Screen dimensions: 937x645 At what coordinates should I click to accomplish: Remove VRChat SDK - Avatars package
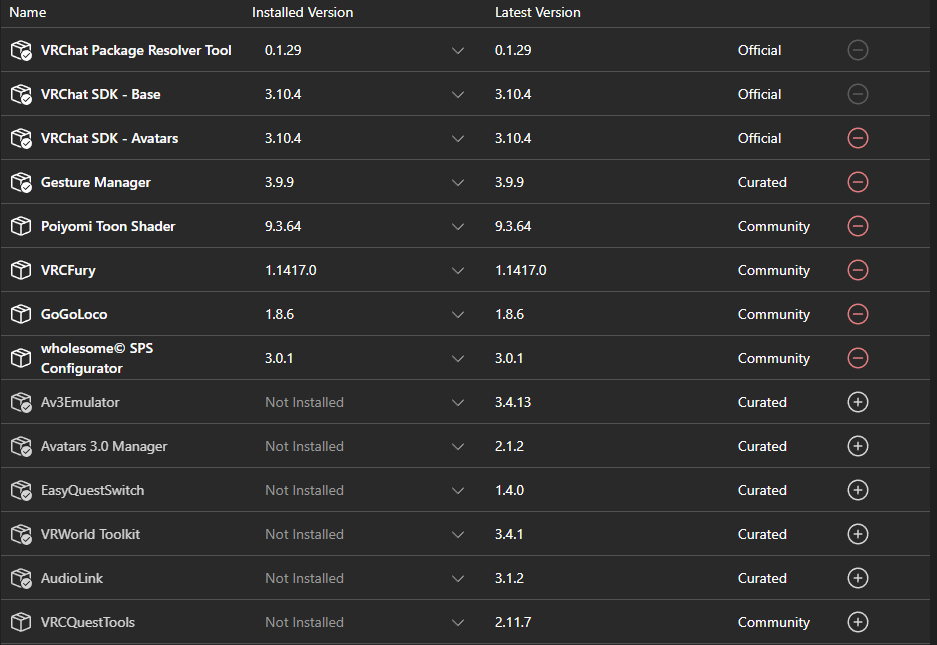click(858, 138)
